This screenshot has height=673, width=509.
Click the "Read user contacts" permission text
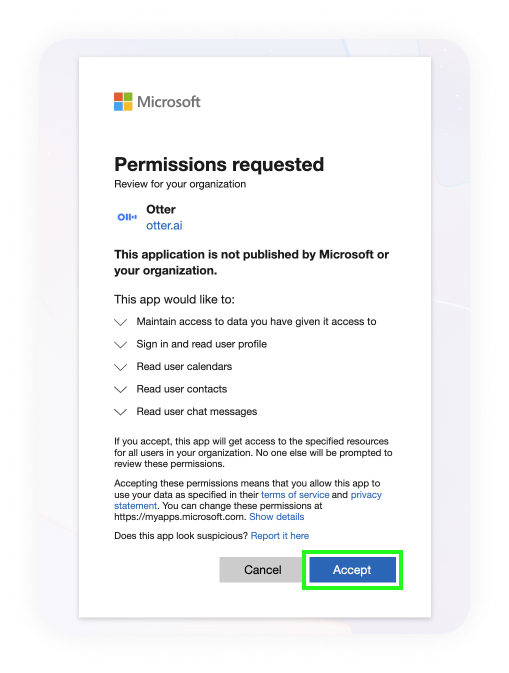coord(182,389)
